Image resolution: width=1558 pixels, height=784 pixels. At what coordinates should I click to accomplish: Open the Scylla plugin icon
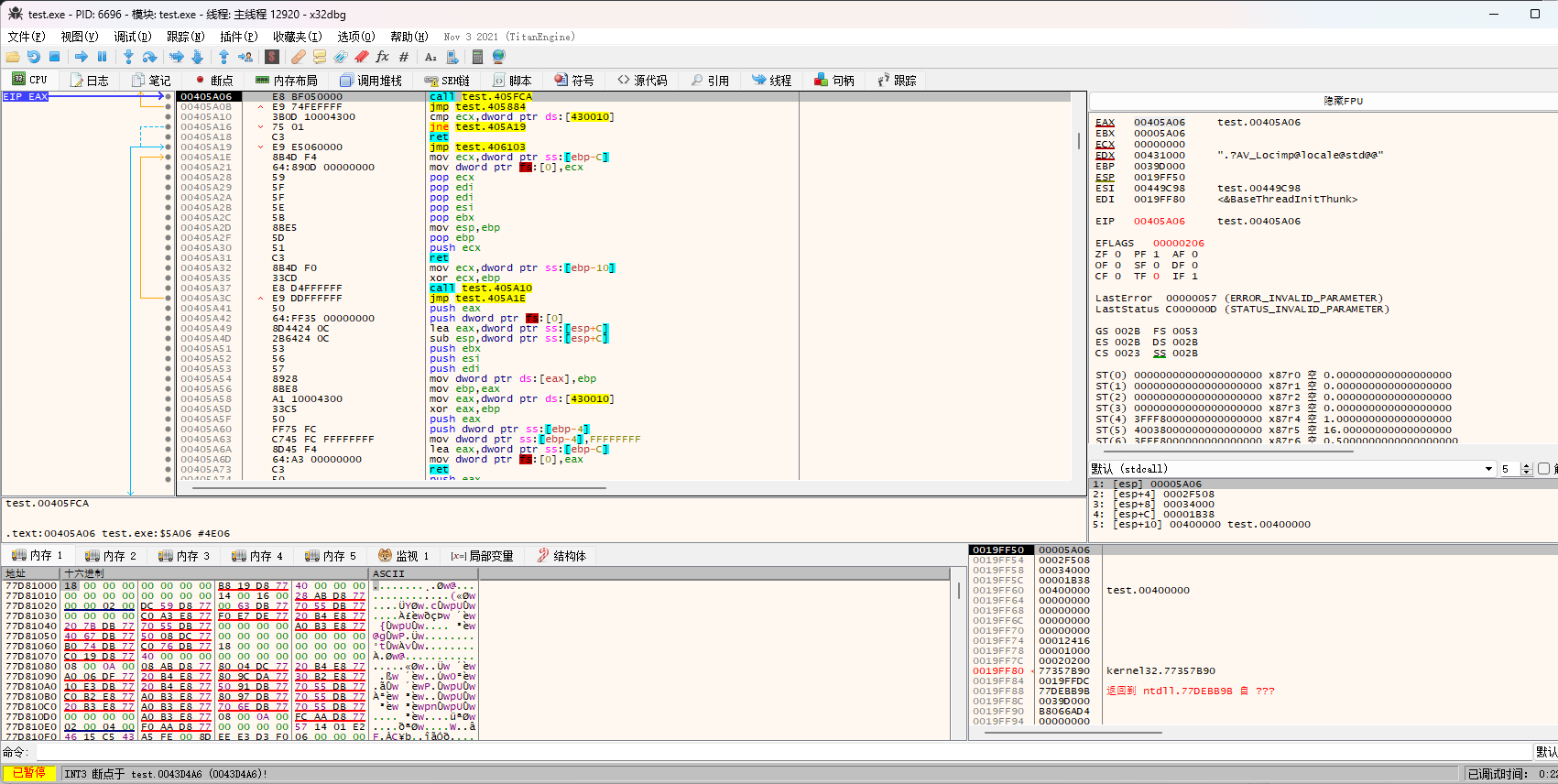click(272, 57)
